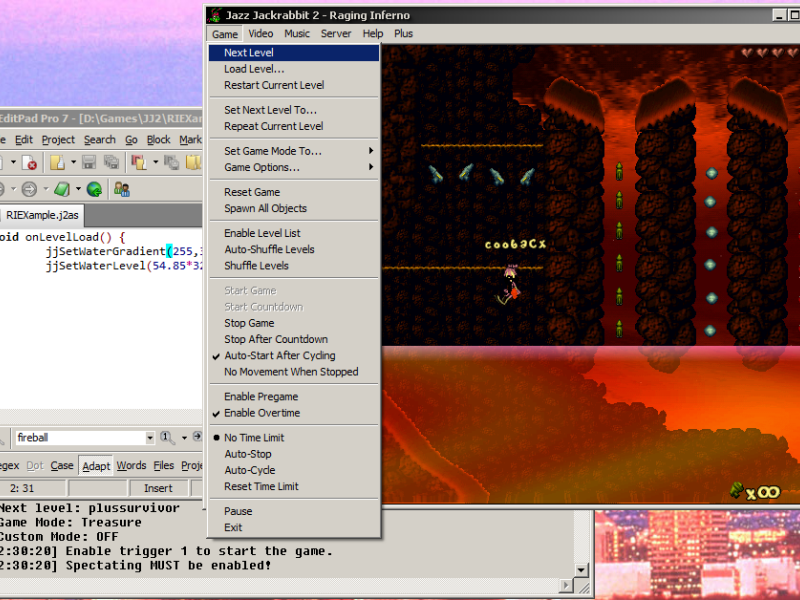The height and width of the screenshot is (600, 800).
Task: Click the green notepad icon in EditPad toolbar
Action: [62, 190]
